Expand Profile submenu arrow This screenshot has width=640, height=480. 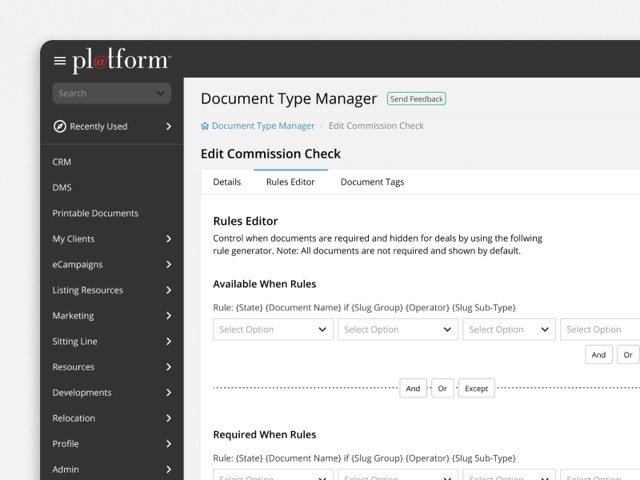click(169, 444)
